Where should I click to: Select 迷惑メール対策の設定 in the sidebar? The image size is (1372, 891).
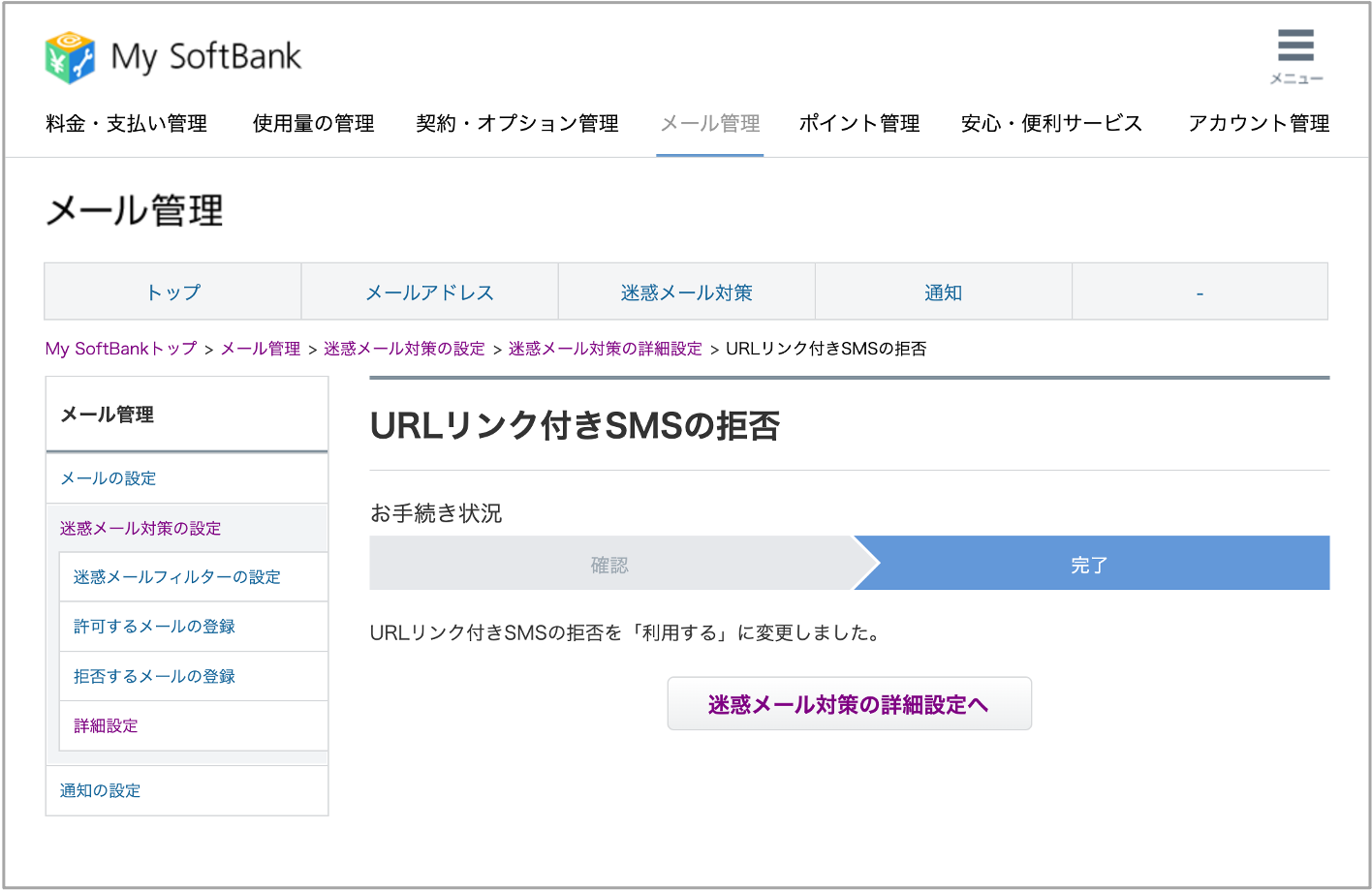coord(187,528)
